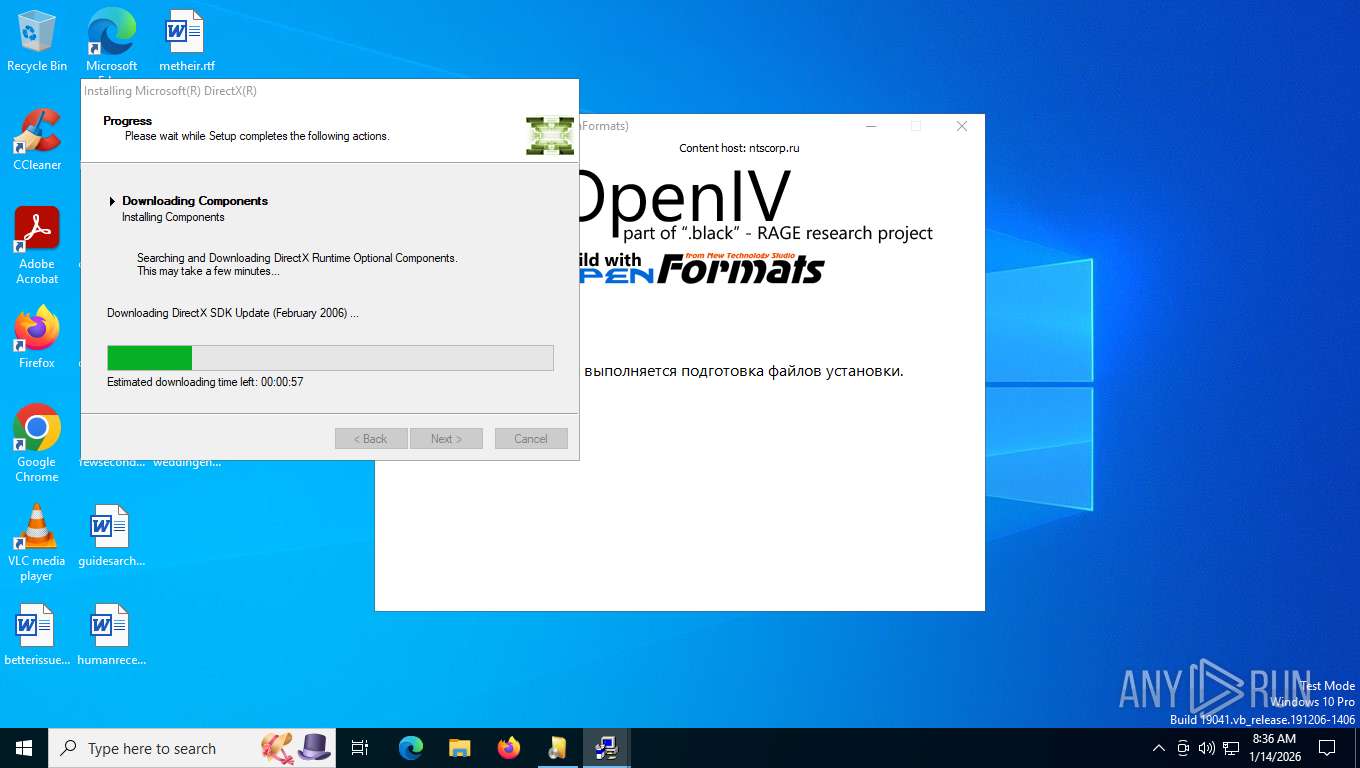Open the Windows Start menu
This screenshot has width=1360, height=768.
click(x=24, y=748)
